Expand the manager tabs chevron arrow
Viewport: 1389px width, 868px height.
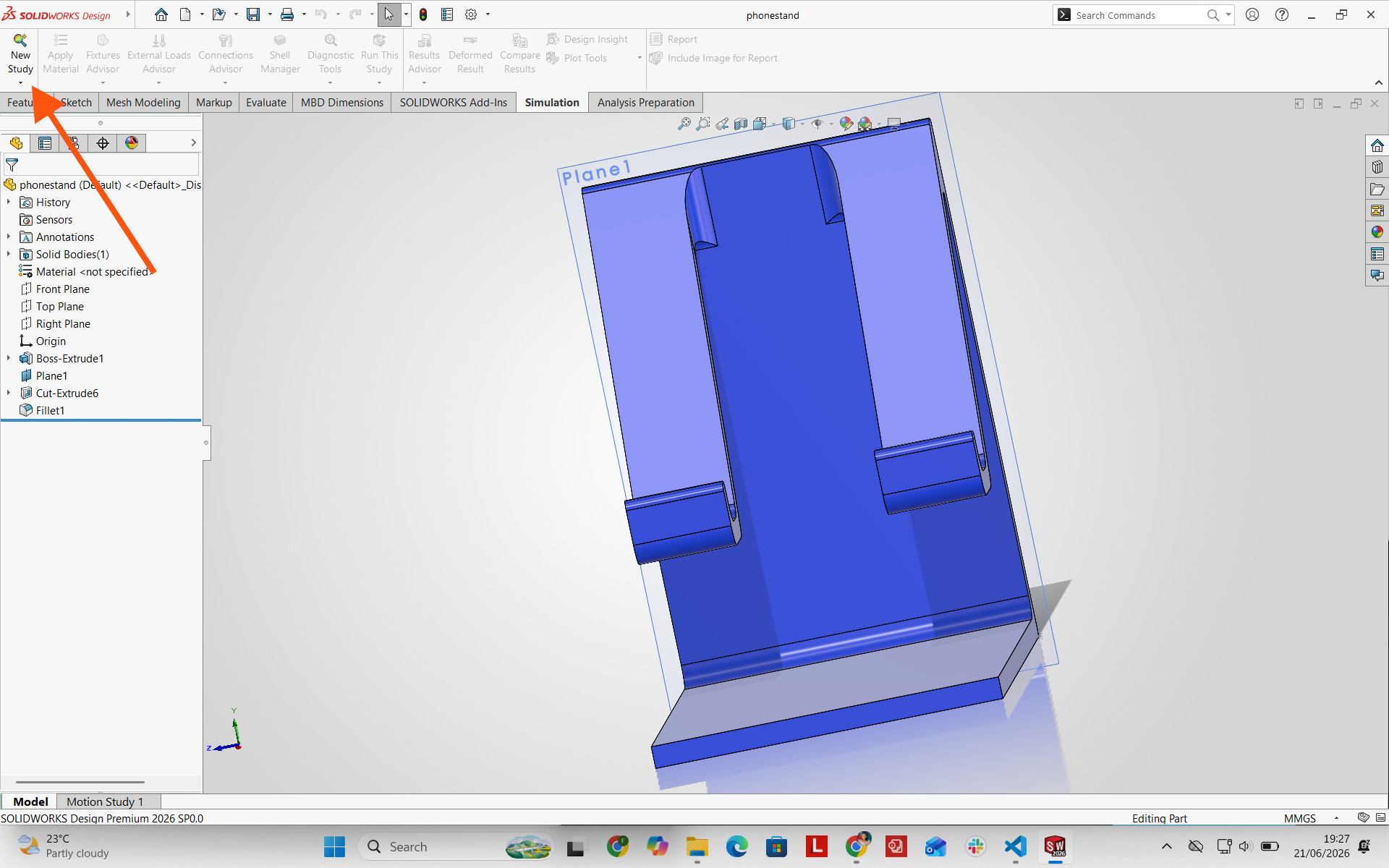[x=193, y=143]
